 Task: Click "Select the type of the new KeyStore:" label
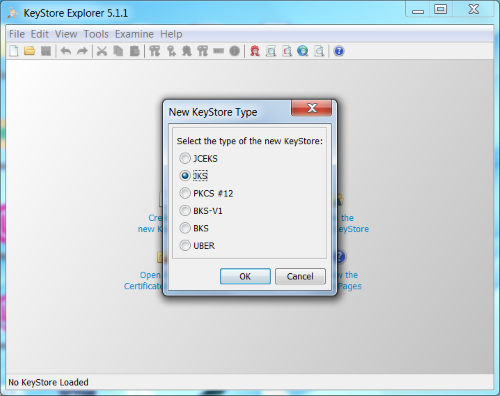click(x=250, y=141)
